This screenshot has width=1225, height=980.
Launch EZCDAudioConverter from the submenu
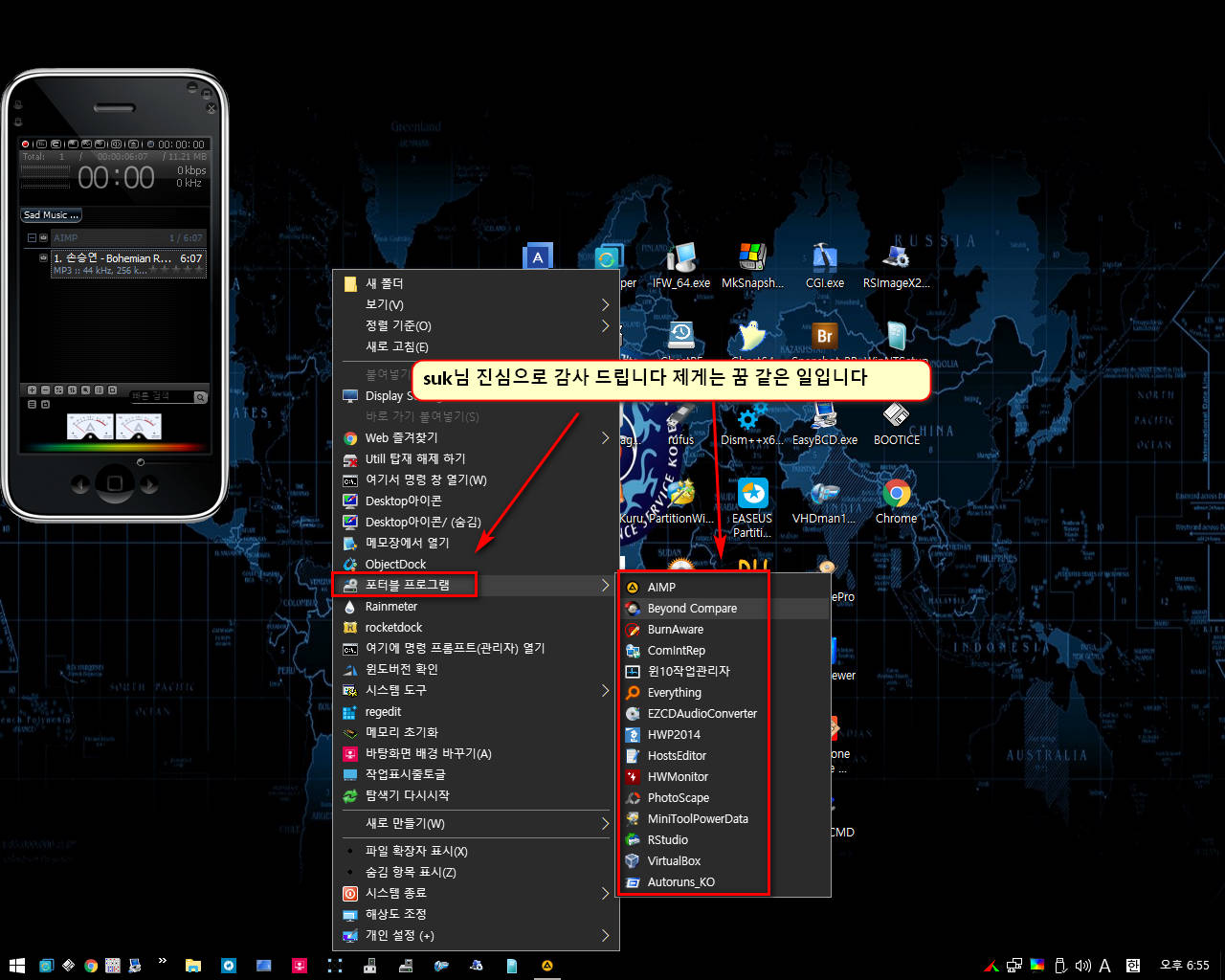pyautogui.click(x=724, y=714)
